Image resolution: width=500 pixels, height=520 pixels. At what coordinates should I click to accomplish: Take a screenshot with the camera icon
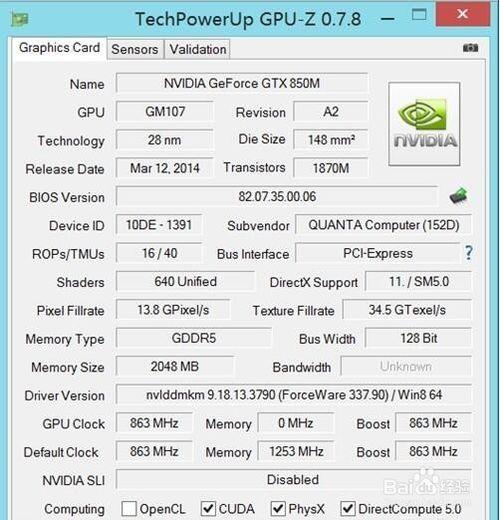click(470, 48)
